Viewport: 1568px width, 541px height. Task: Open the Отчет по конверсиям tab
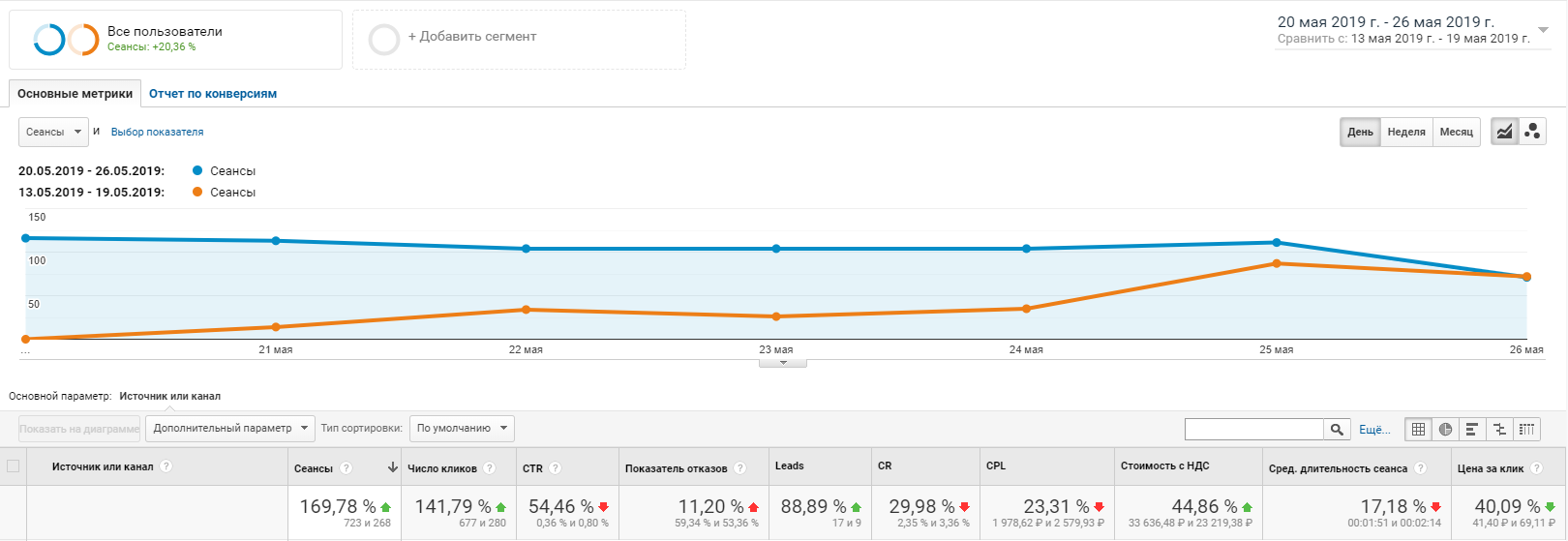(213, 94)
